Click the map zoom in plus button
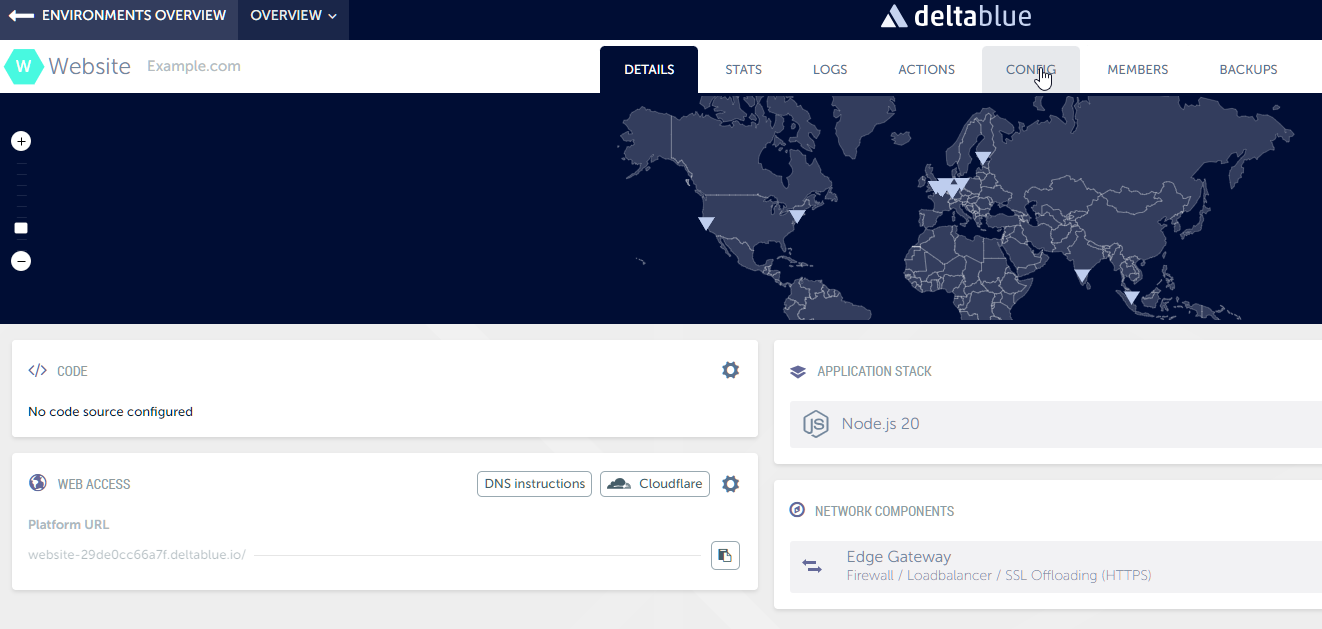The width and height of the screenshot is (1322, 629). click(x=21, y=141)
